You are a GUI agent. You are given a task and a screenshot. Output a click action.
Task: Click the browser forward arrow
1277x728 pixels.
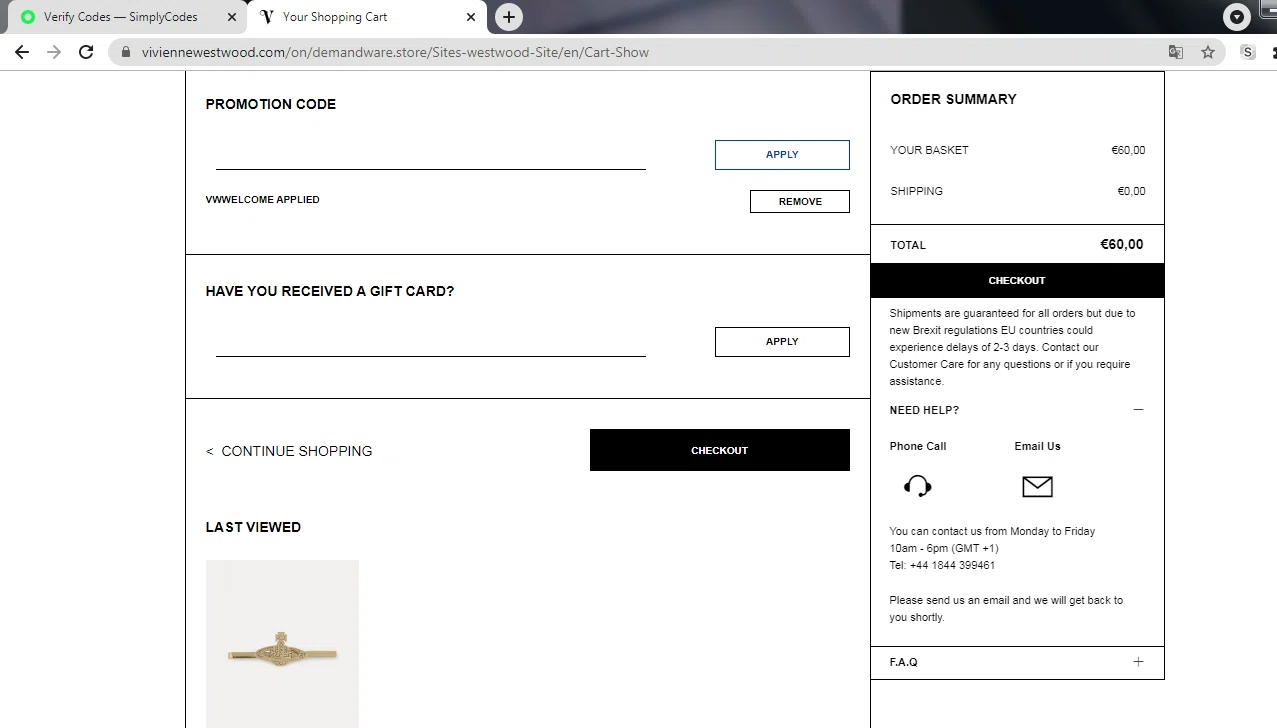(x=54, y=52)
